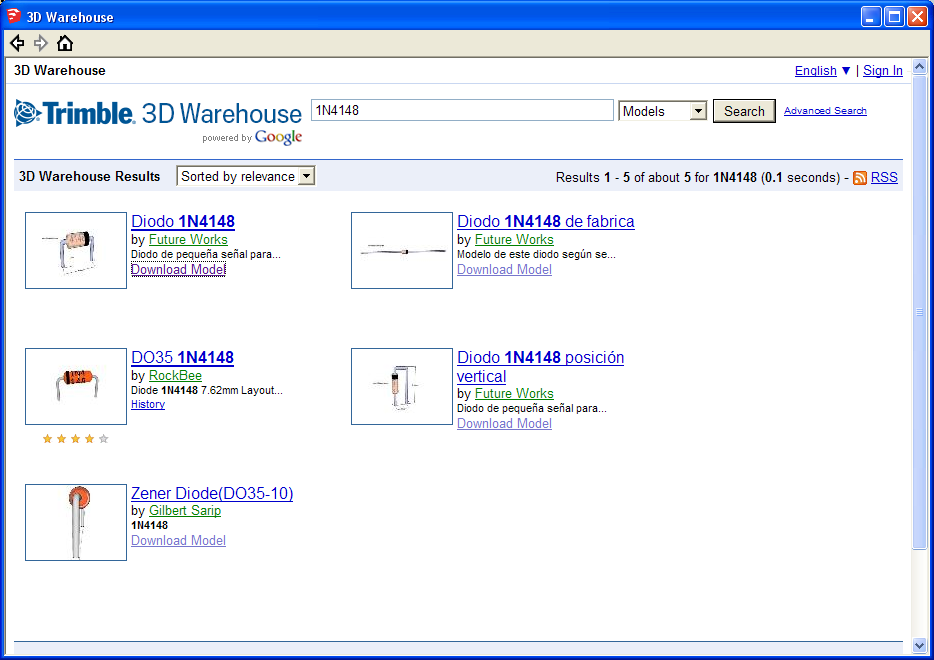The height and width of the screenshot is (660, 934).
Task: Click the Diodo 1N4148 thumbnail image
Action: click(76, 251)
